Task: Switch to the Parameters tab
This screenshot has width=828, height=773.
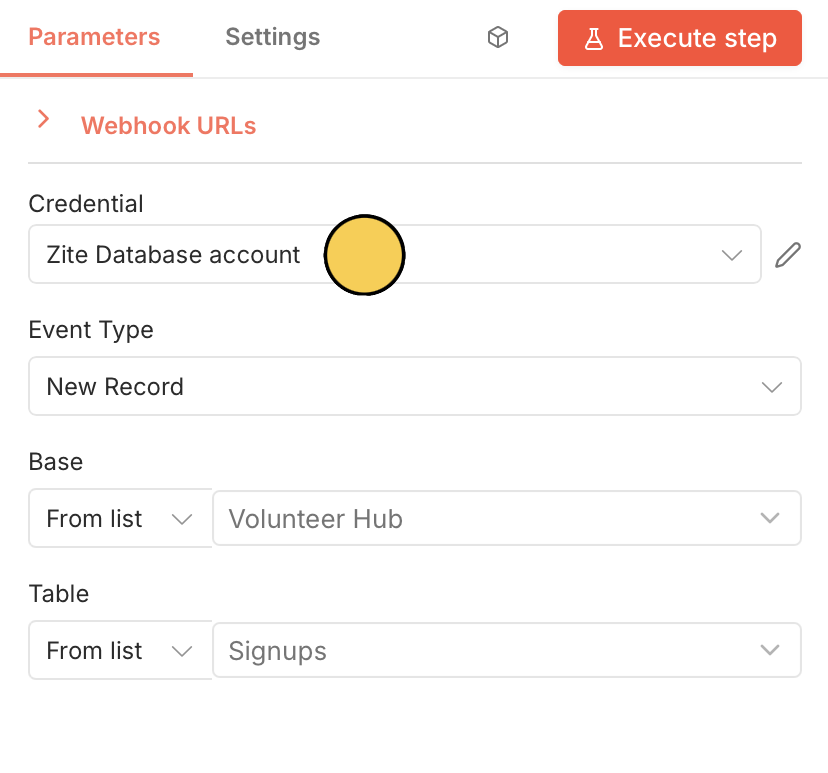Action: coord(94,38)
